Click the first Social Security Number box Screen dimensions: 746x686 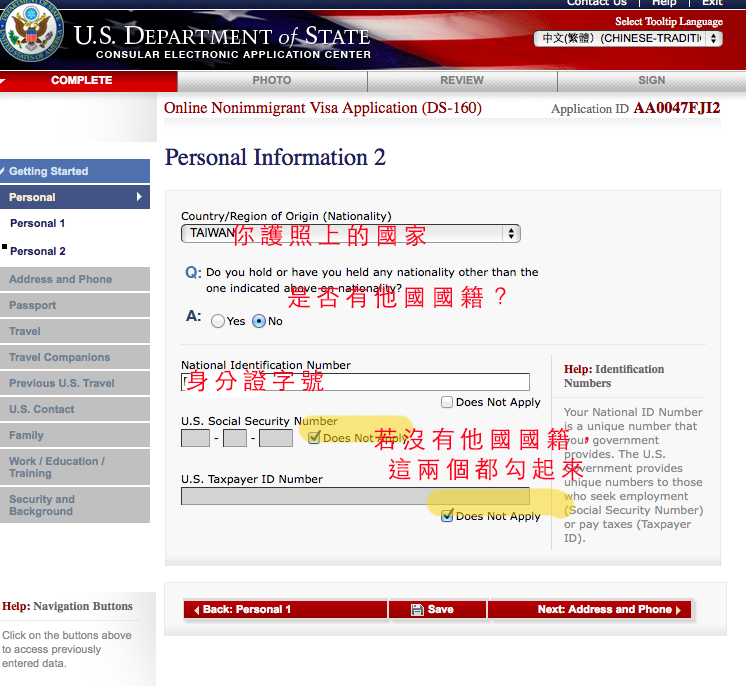point(196,438)
